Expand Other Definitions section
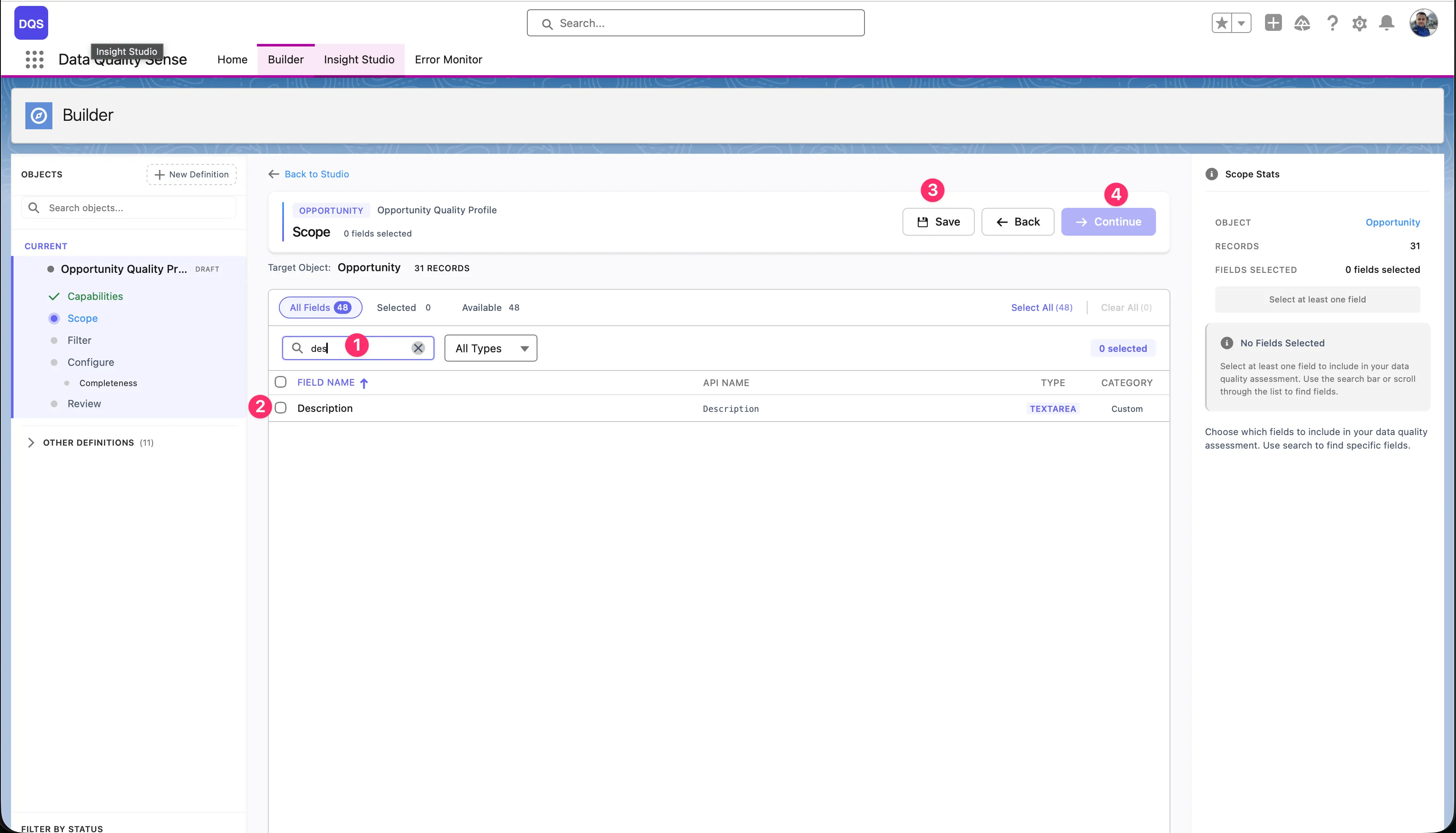 [32, 442]
